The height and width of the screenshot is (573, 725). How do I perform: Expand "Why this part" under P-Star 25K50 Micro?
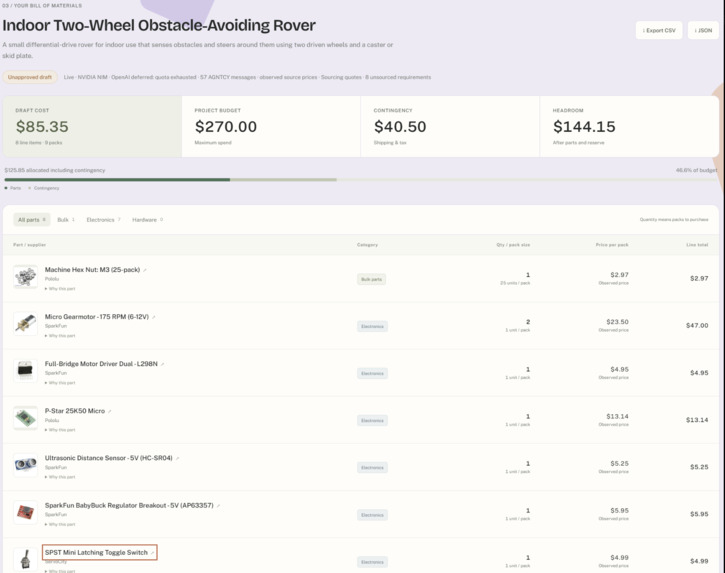tap(60, 430)
